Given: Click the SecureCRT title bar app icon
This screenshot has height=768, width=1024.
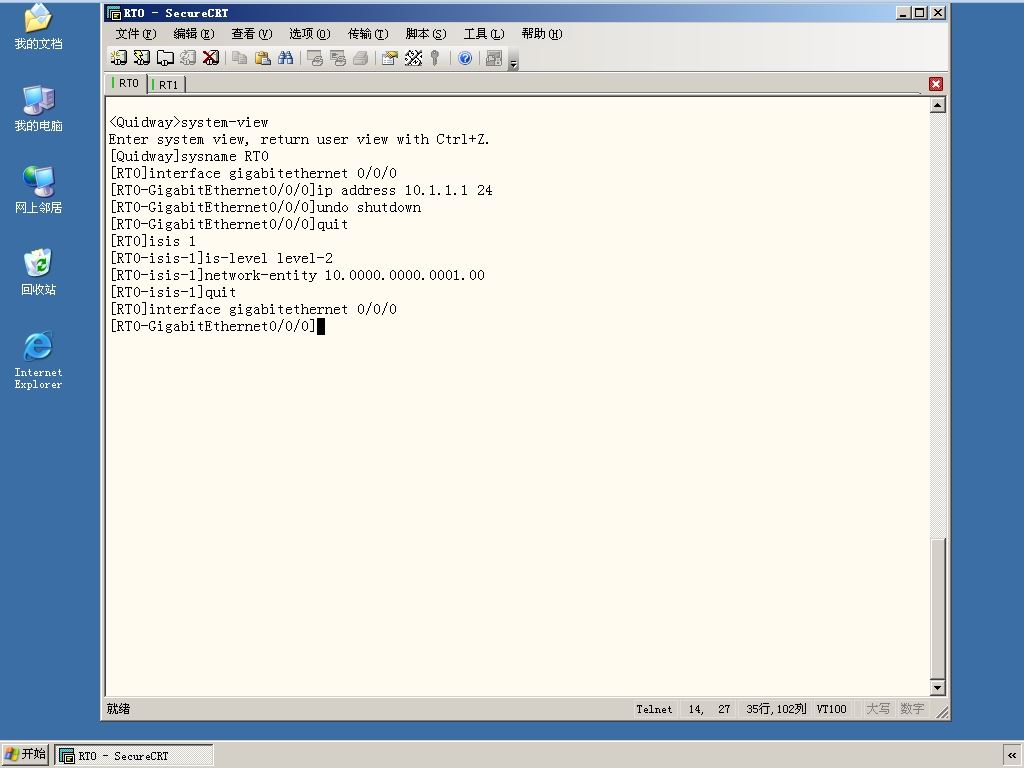Looking at the screenshot, I should coord(114,13).
